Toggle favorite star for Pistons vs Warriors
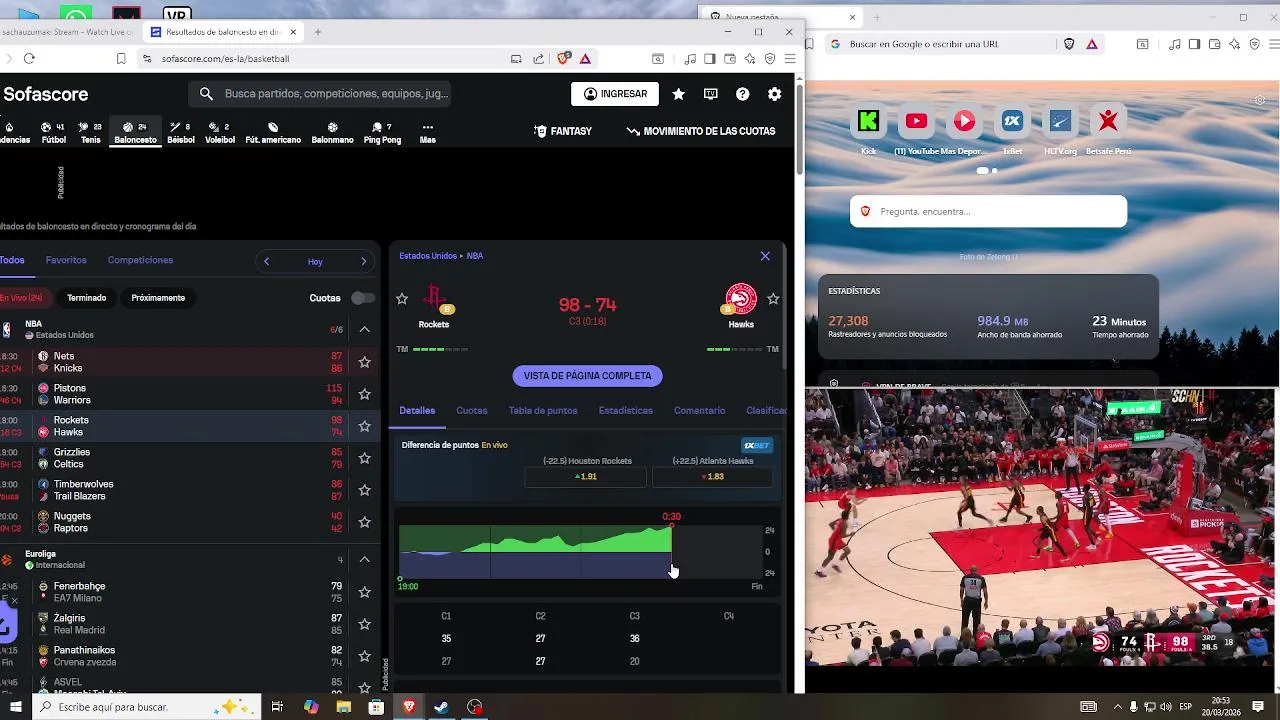This screenshot has width=1280, height=720. [x=364, y=394]
